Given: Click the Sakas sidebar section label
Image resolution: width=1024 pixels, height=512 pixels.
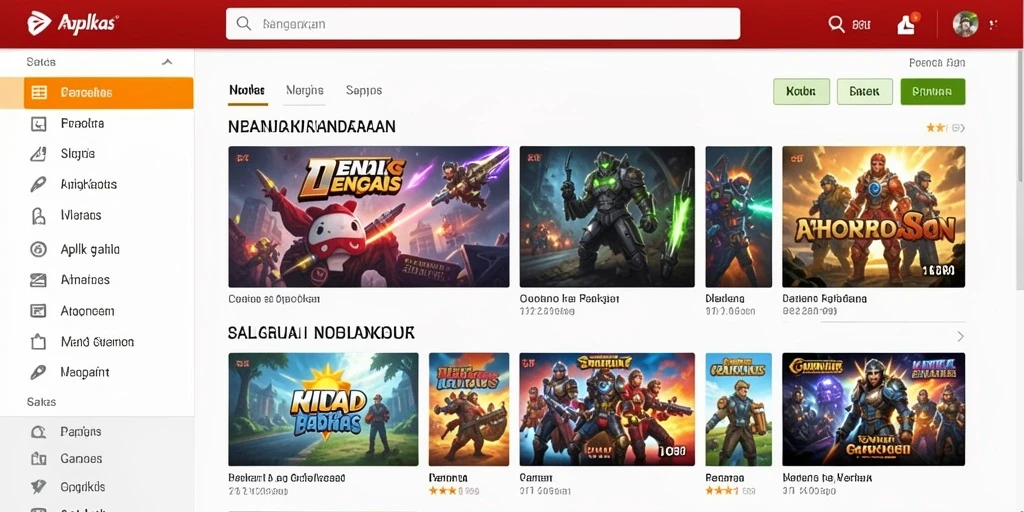Looking at the screenshot, I should [x=41, y=402].
